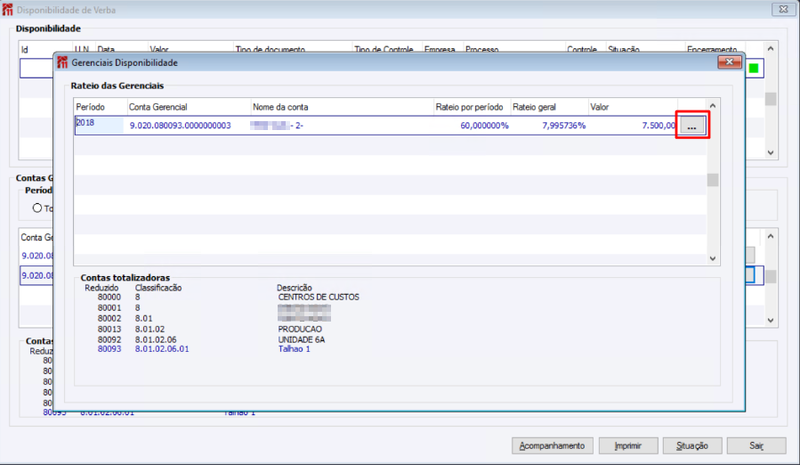
Task: Click classification 8.01.02.06.01
Action: pyautogui.click(x=162, y=349)
